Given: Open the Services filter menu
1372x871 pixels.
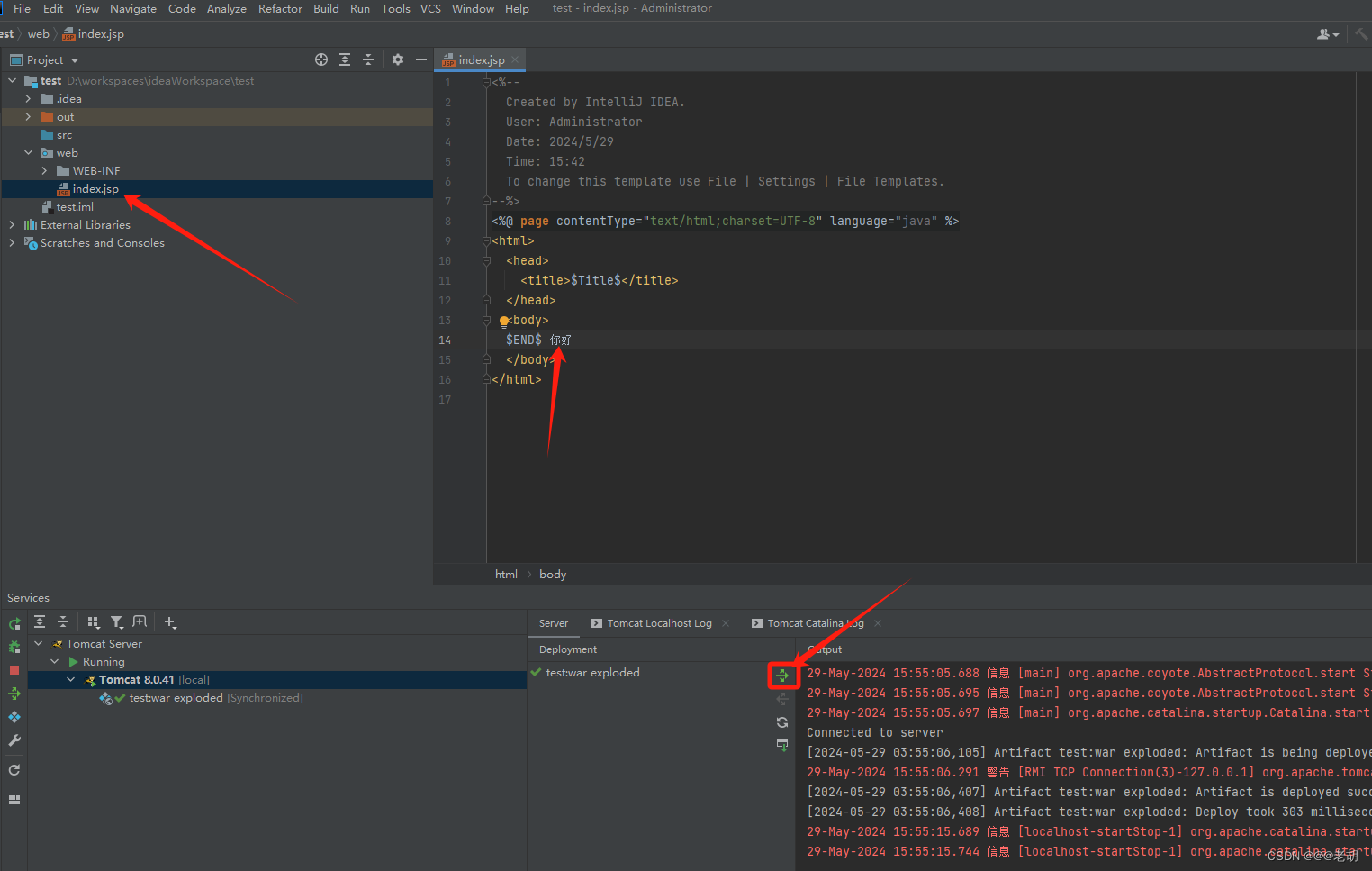Looking at the screenshot, I should pos(116,622).
